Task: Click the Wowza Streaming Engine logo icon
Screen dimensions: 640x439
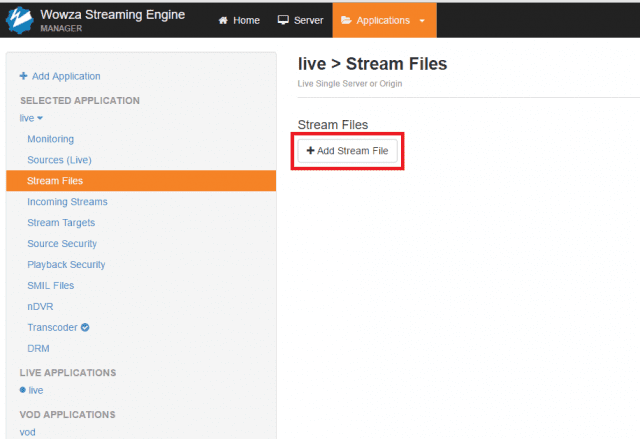Action: pos(19,20)
